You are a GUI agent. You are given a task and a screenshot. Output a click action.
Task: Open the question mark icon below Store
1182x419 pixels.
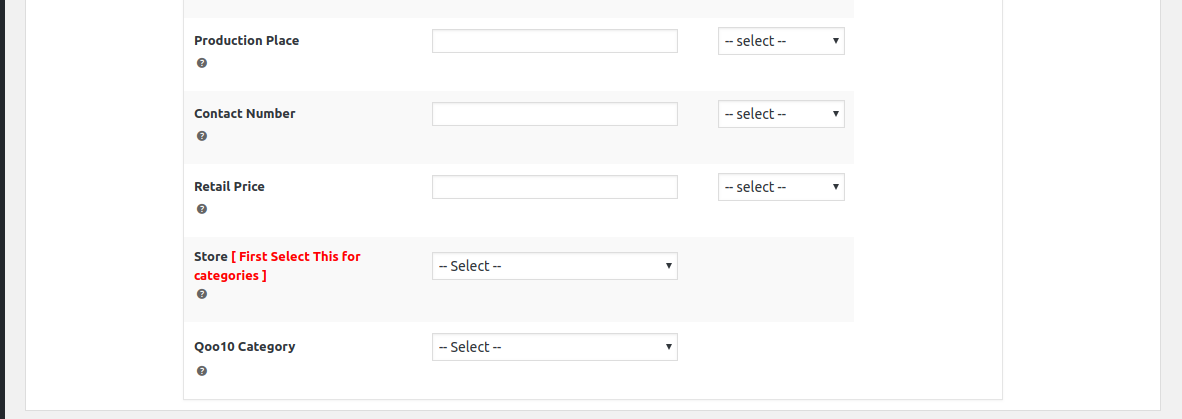coord(201,295)
